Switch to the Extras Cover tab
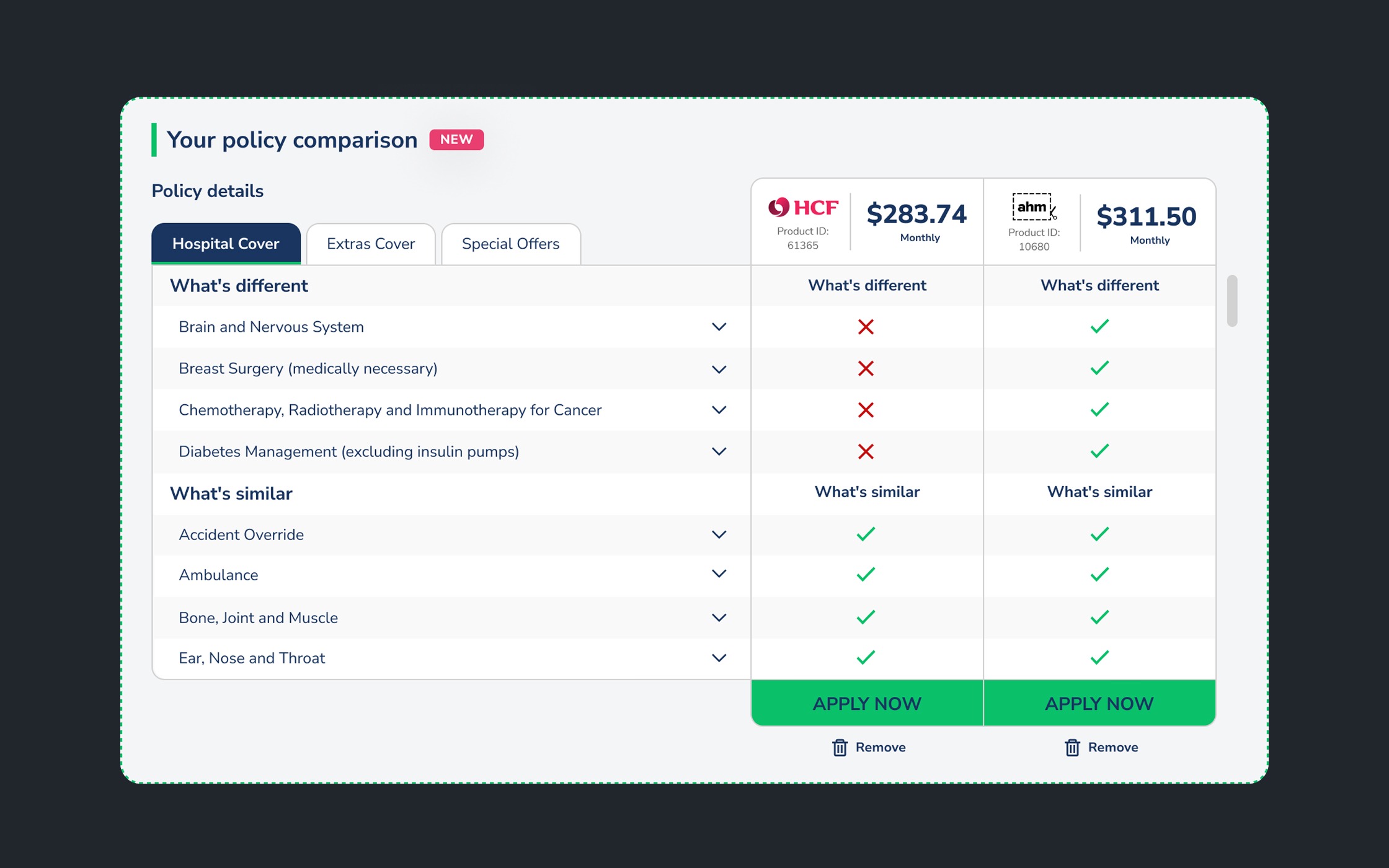This screenshot has height=868, width=1389. pos(370,244)
